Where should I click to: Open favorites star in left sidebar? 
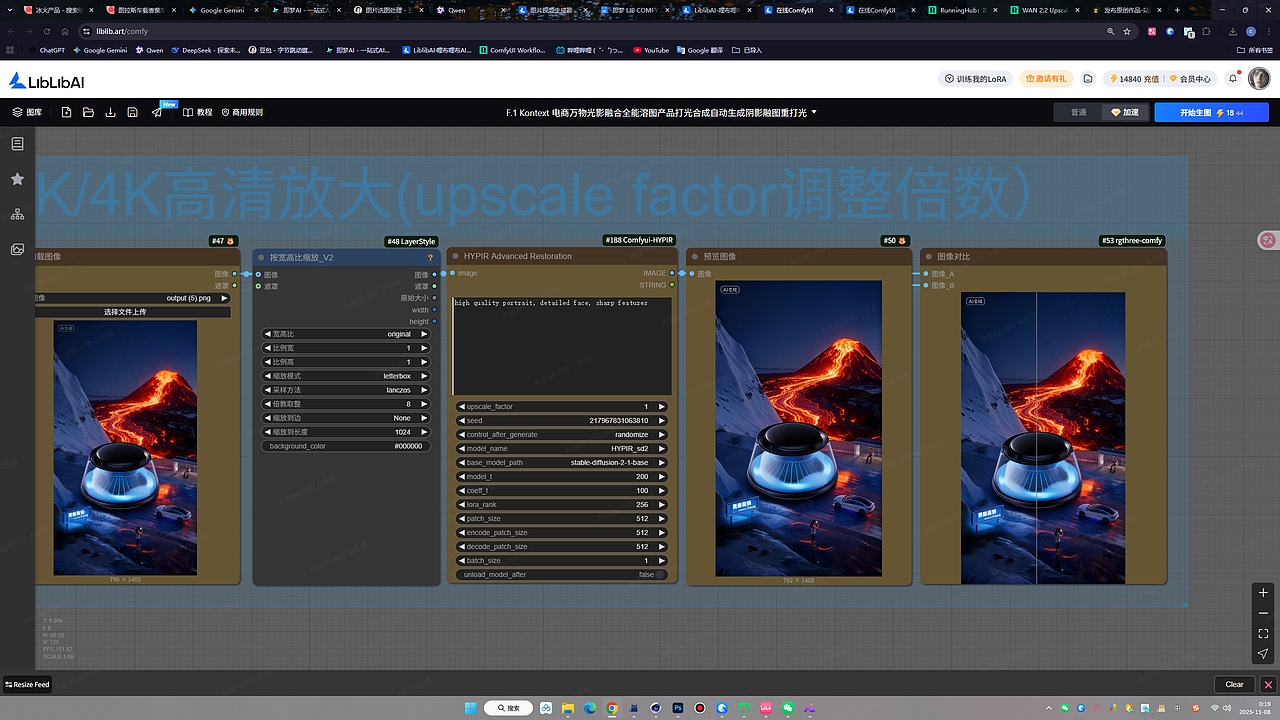pos(17,179)
